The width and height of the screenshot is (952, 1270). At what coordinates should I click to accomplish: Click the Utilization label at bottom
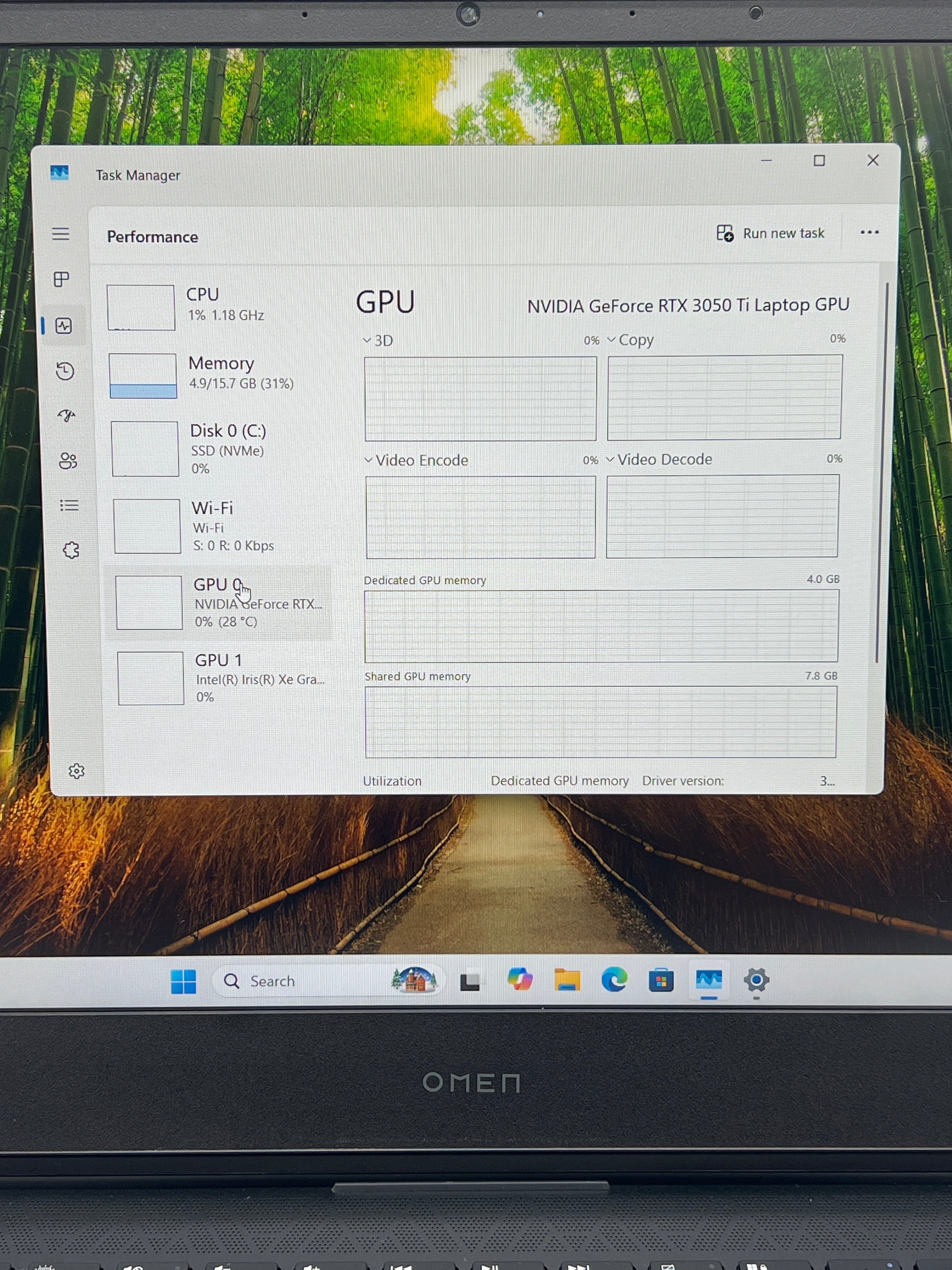(x=392, y=781)
